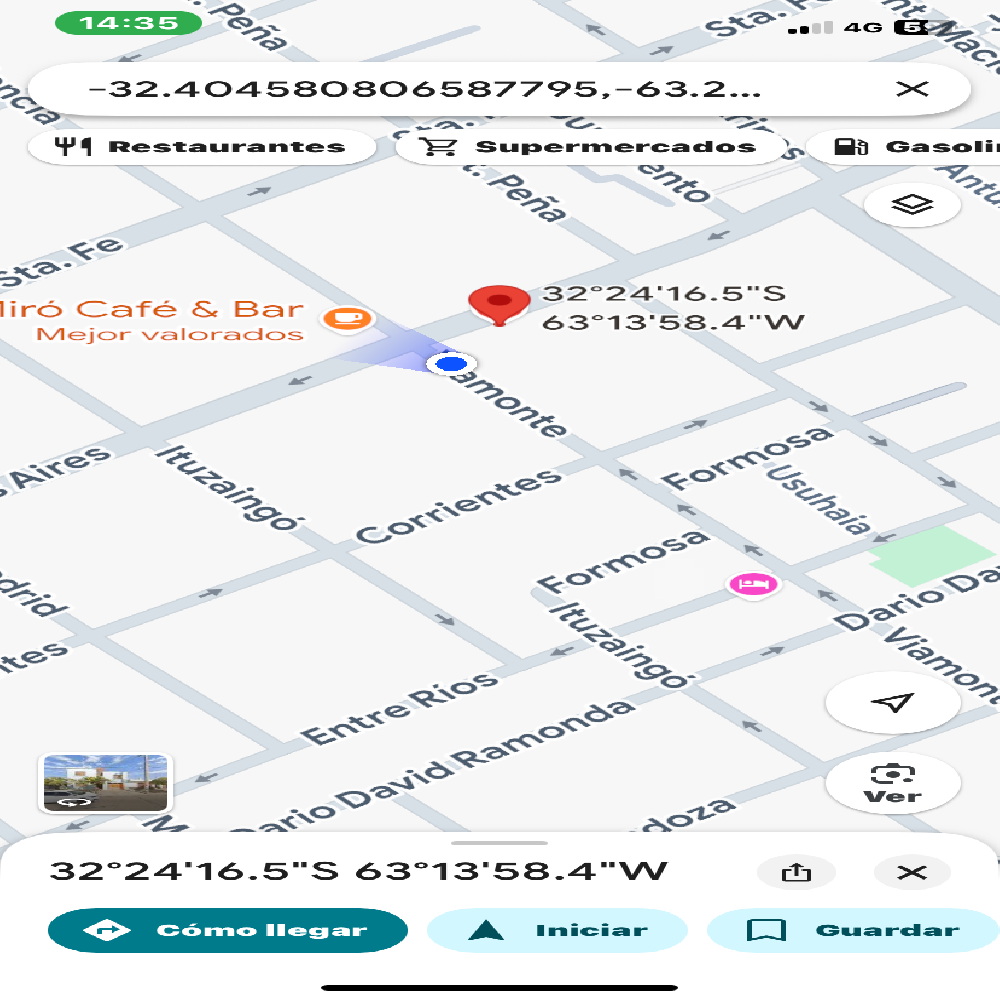Tap the pink hotel marker icon
This screenshot has height=1000, width=1000.
752,584
